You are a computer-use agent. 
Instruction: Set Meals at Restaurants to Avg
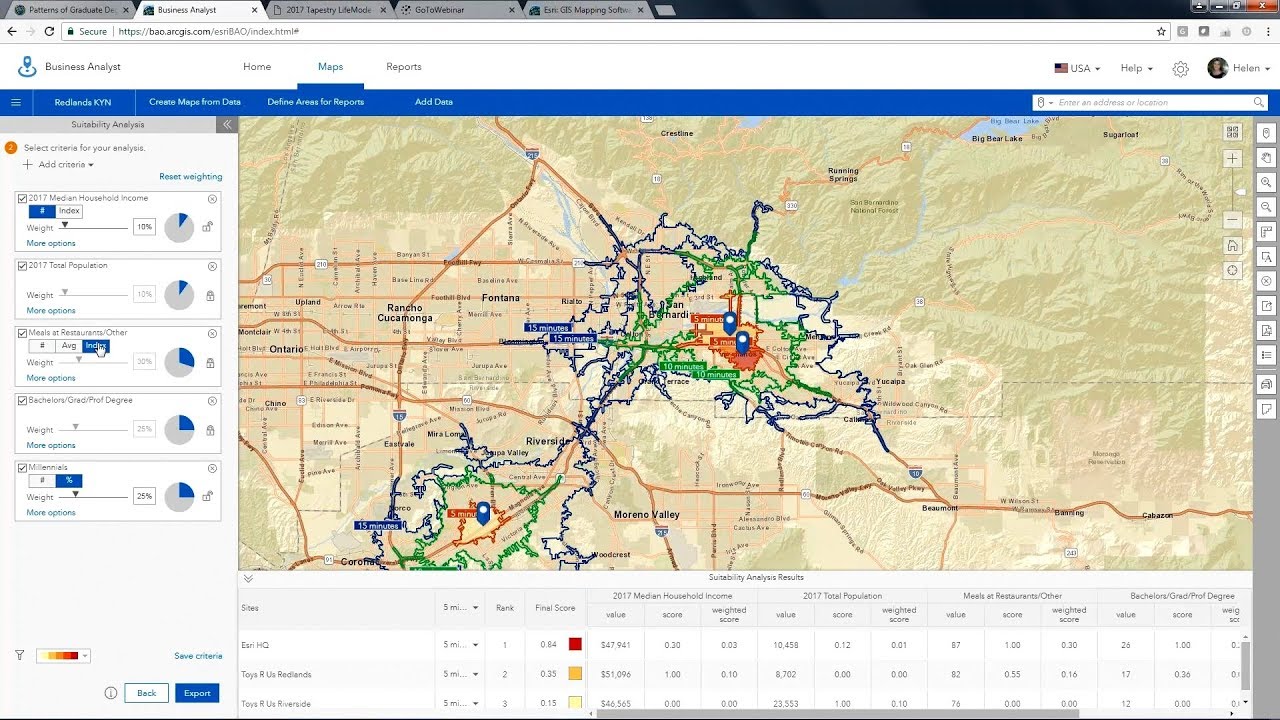point(69,346)
